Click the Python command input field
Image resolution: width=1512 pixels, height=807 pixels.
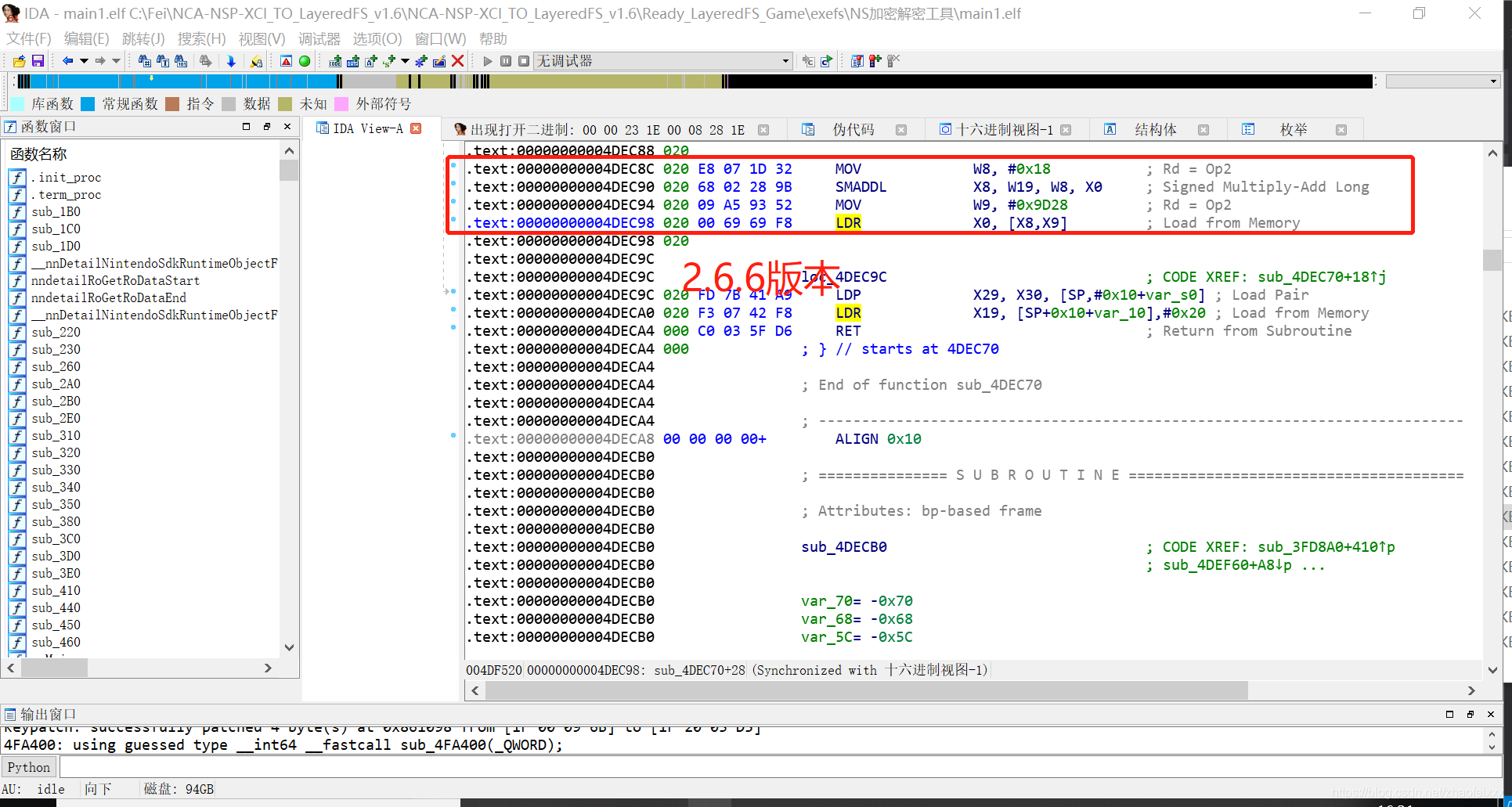click(781, 767)
